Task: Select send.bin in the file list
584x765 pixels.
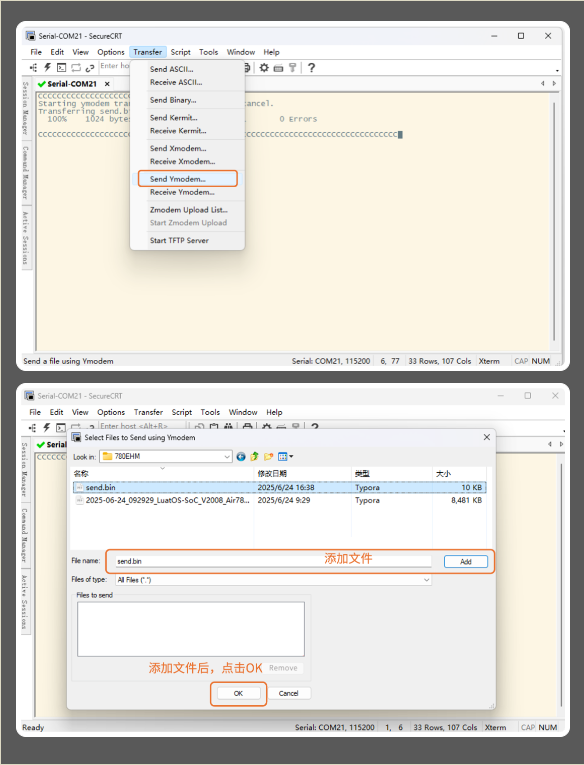Action: click(279, 487)
